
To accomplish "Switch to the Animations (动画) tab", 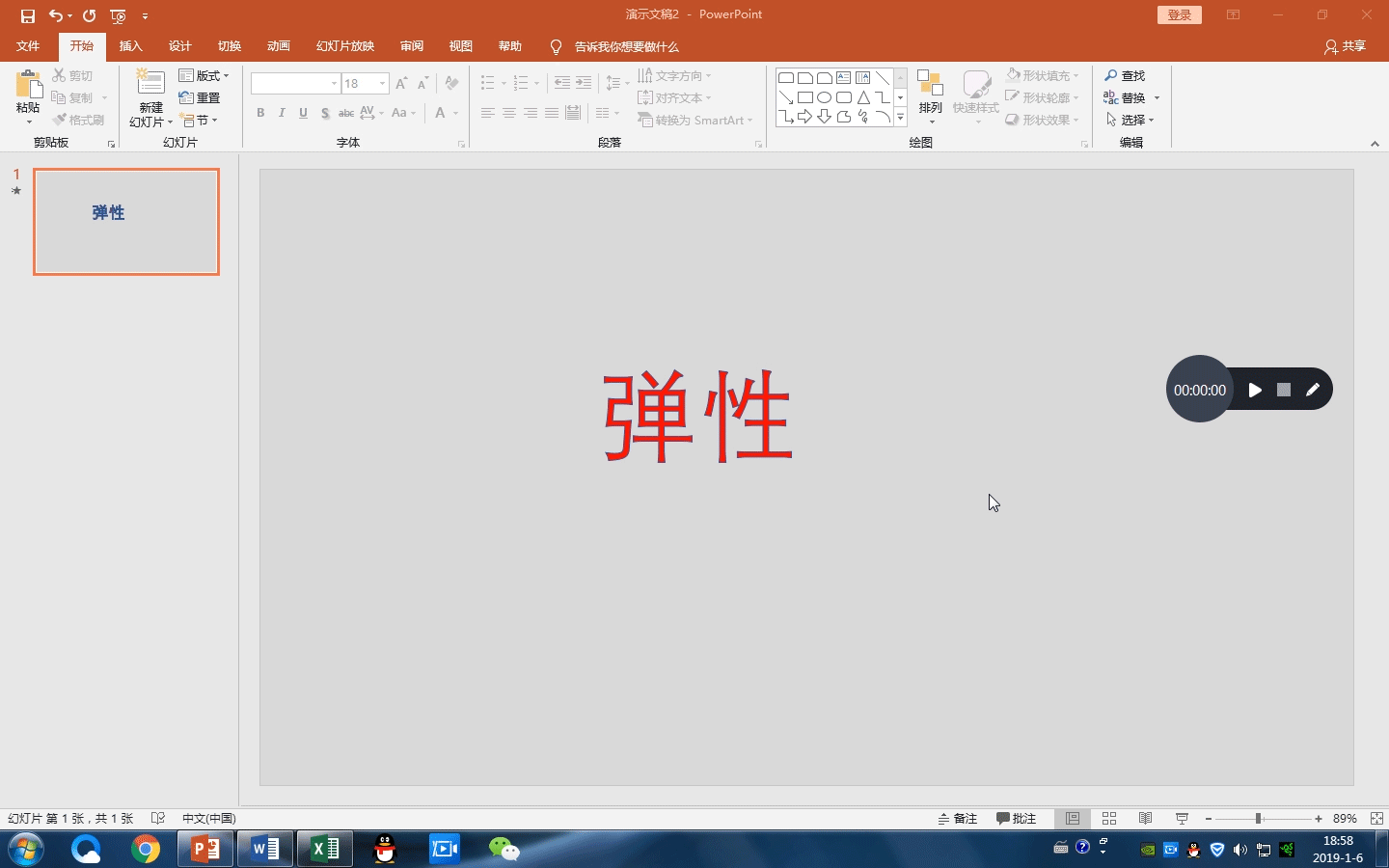I will 278,46.
